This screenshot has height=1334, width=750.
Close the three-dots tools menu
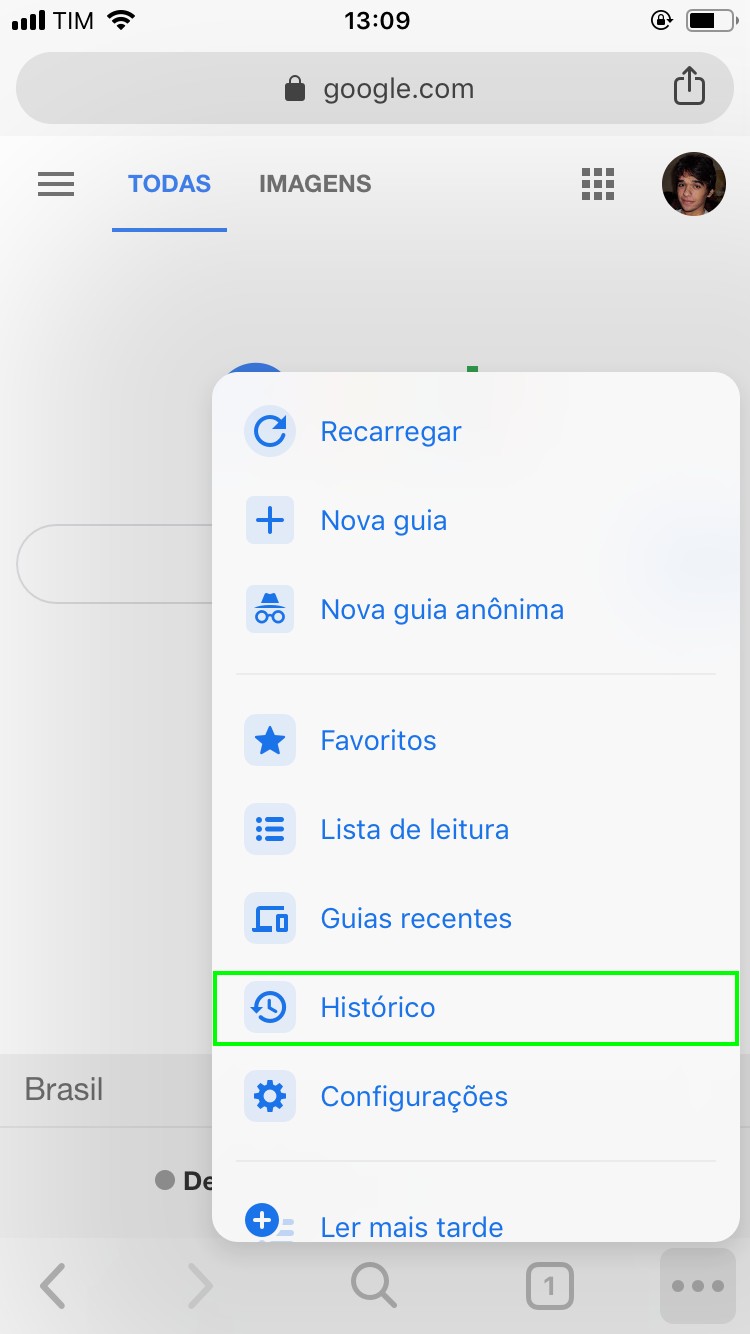[x=698, y=1286]
